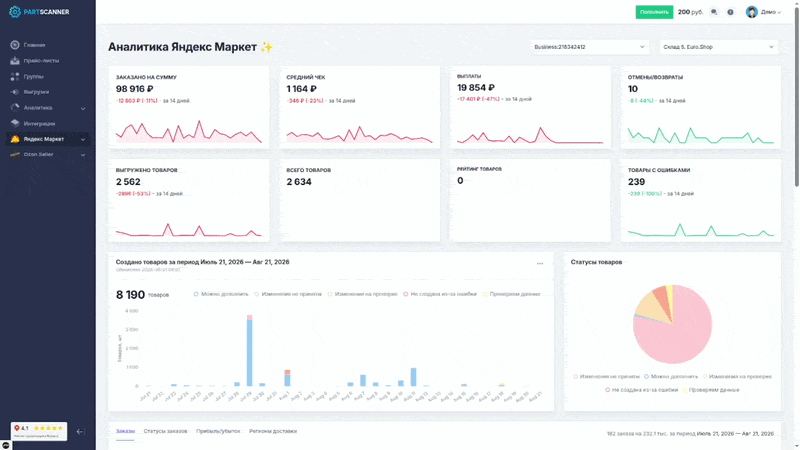
Task: Click the PartScanner logo
Action: (x=39, y=12)
